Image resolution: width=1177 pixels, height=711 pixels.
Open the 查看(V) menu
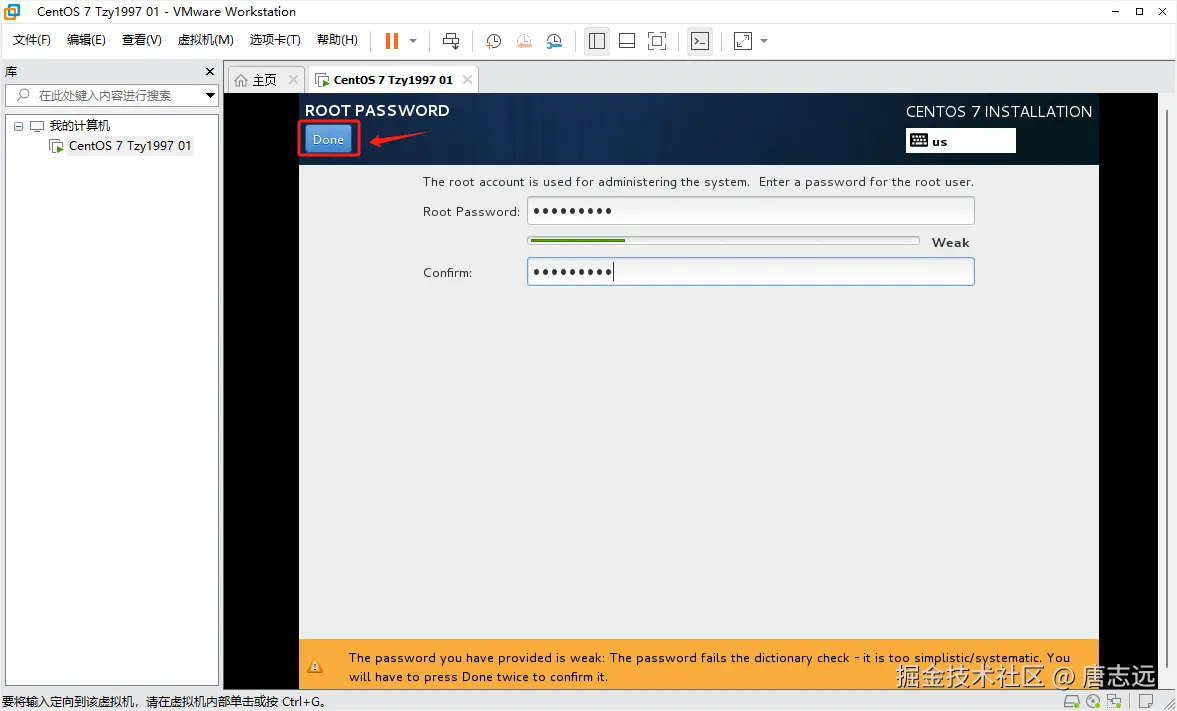point(142,40)
